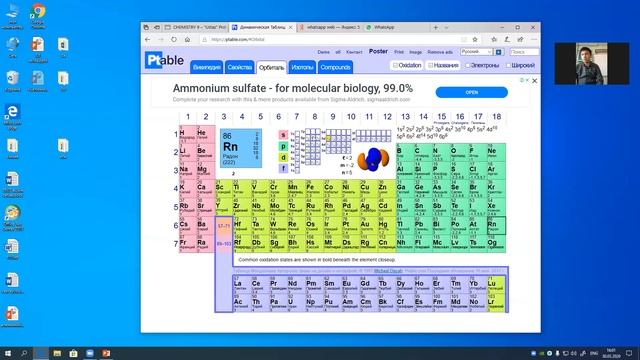Switch to the Compounds tab
Image resolution: width=640 pixels, height=360 pixels.
(335, 67)
